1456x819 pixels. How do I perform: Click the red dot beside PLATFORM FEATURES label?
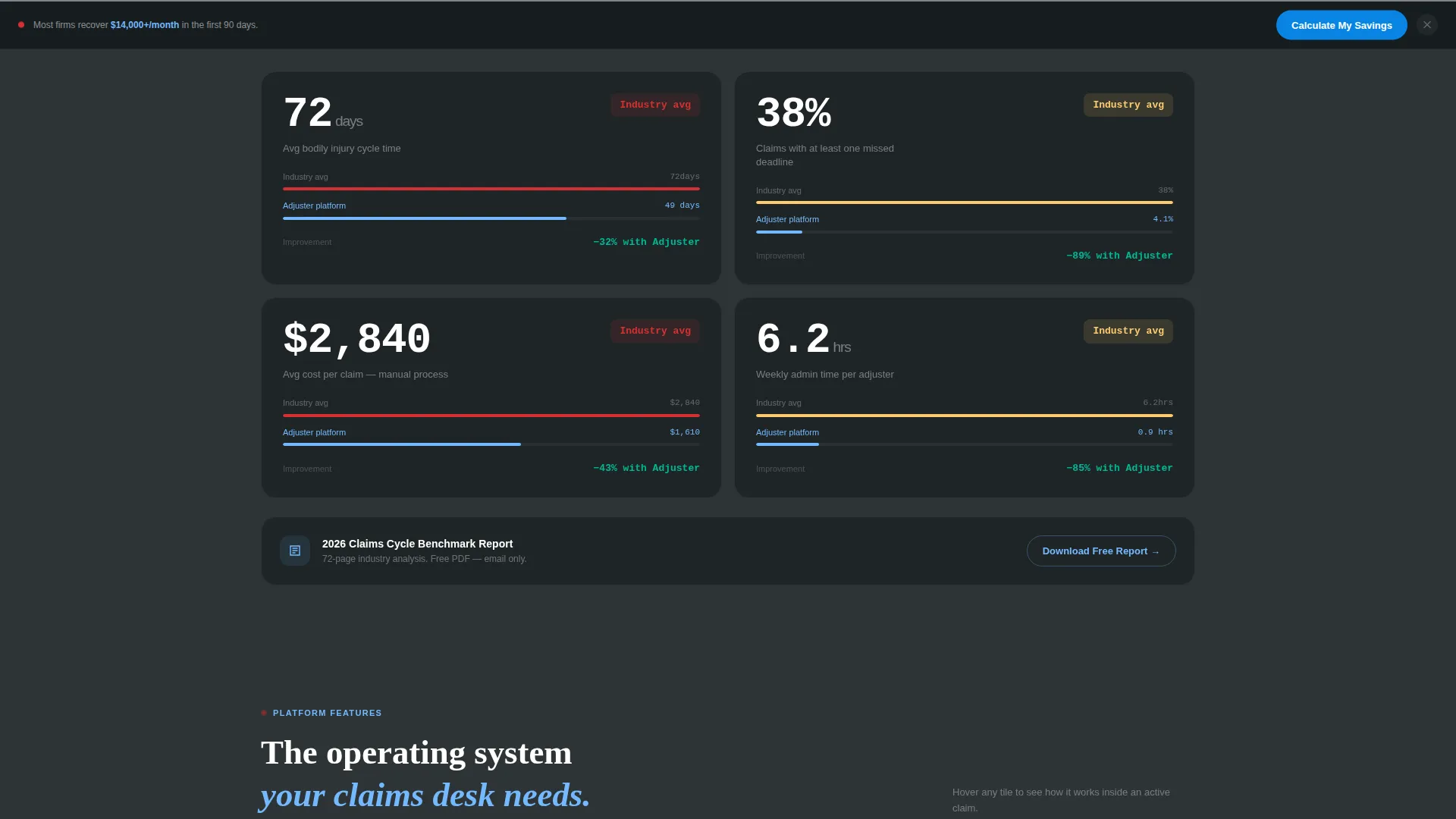tap(264, 713)
